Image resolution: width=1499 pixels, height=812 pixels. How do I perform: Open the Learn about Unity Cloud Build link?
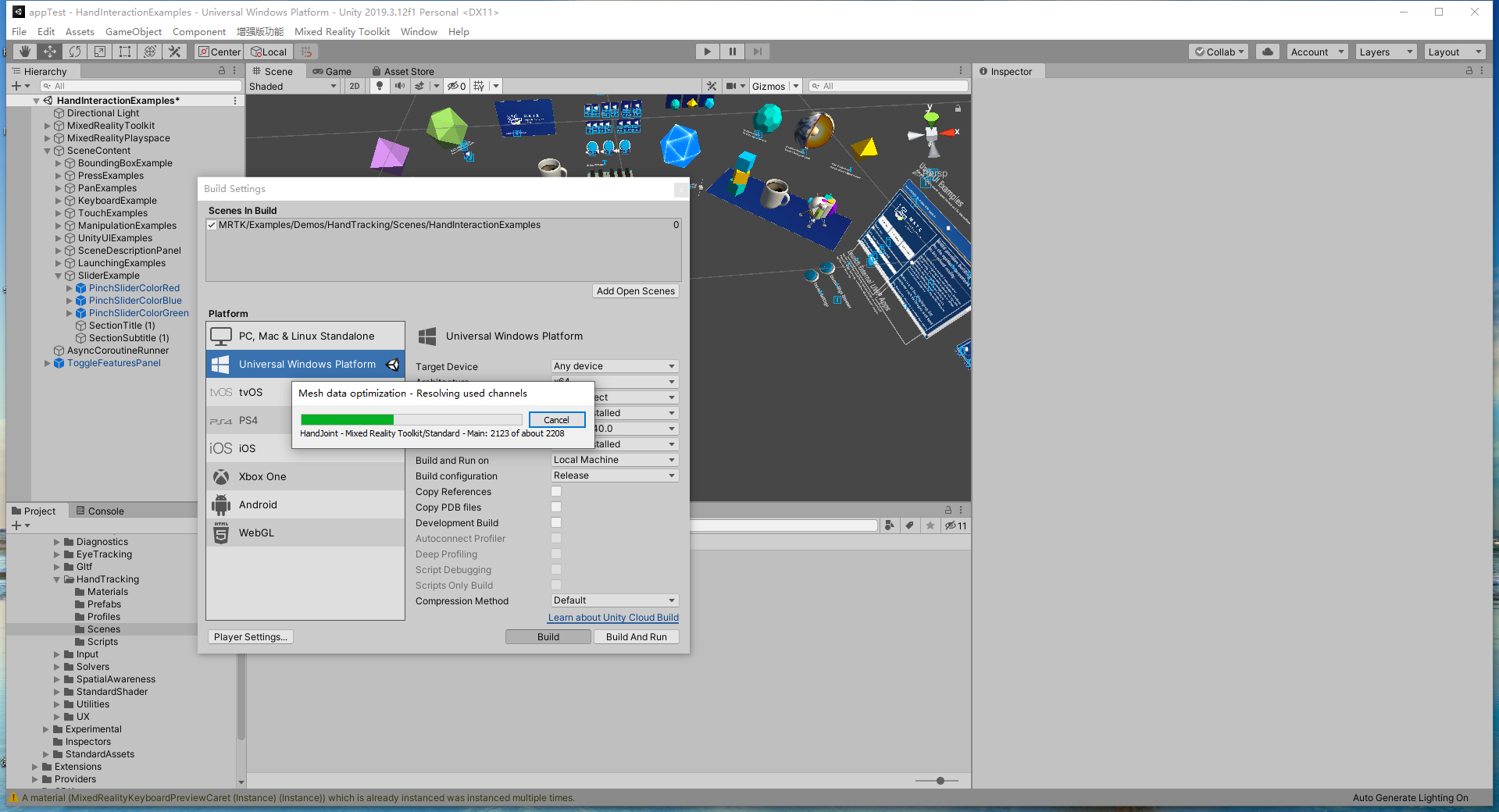(x=612, y=617)
